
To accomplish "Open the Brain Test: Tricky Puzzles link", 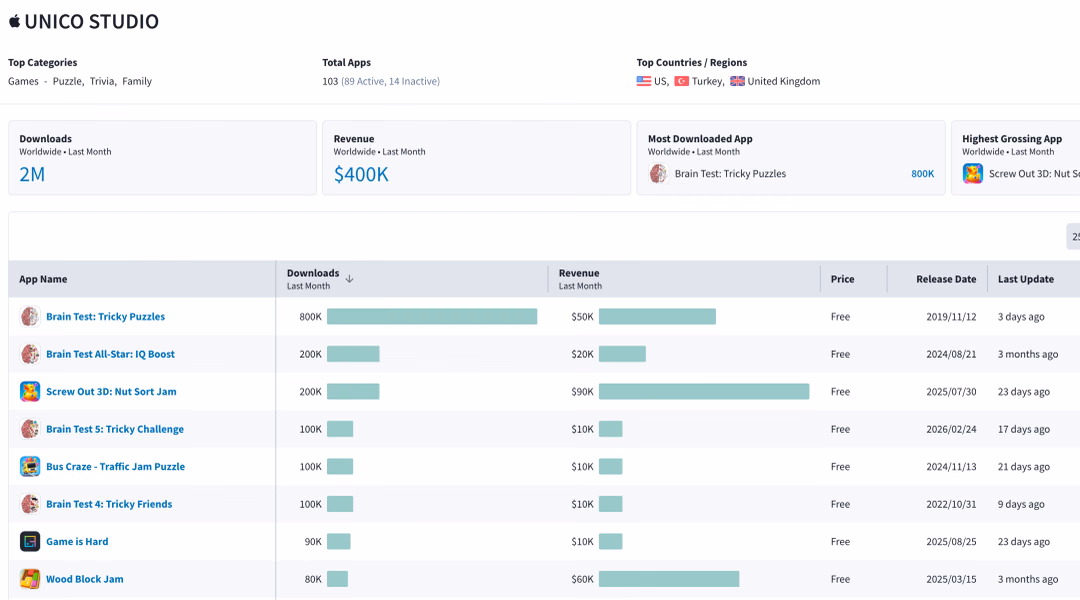I will tap(105, 317).
